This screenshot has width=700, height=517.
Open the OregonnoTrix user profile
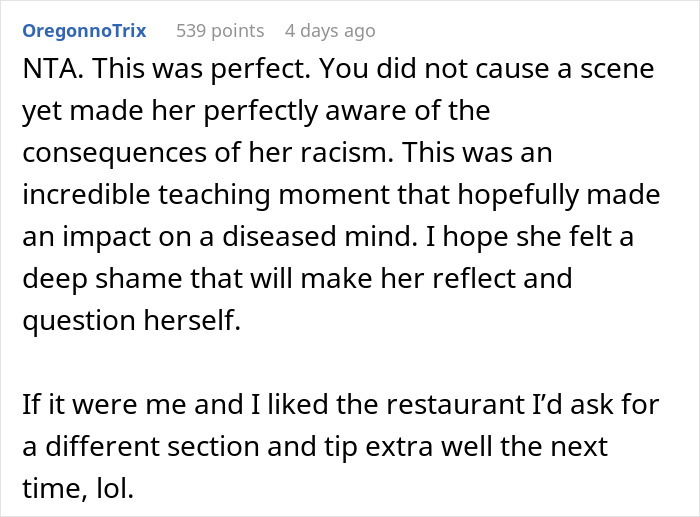click(84, 31)
